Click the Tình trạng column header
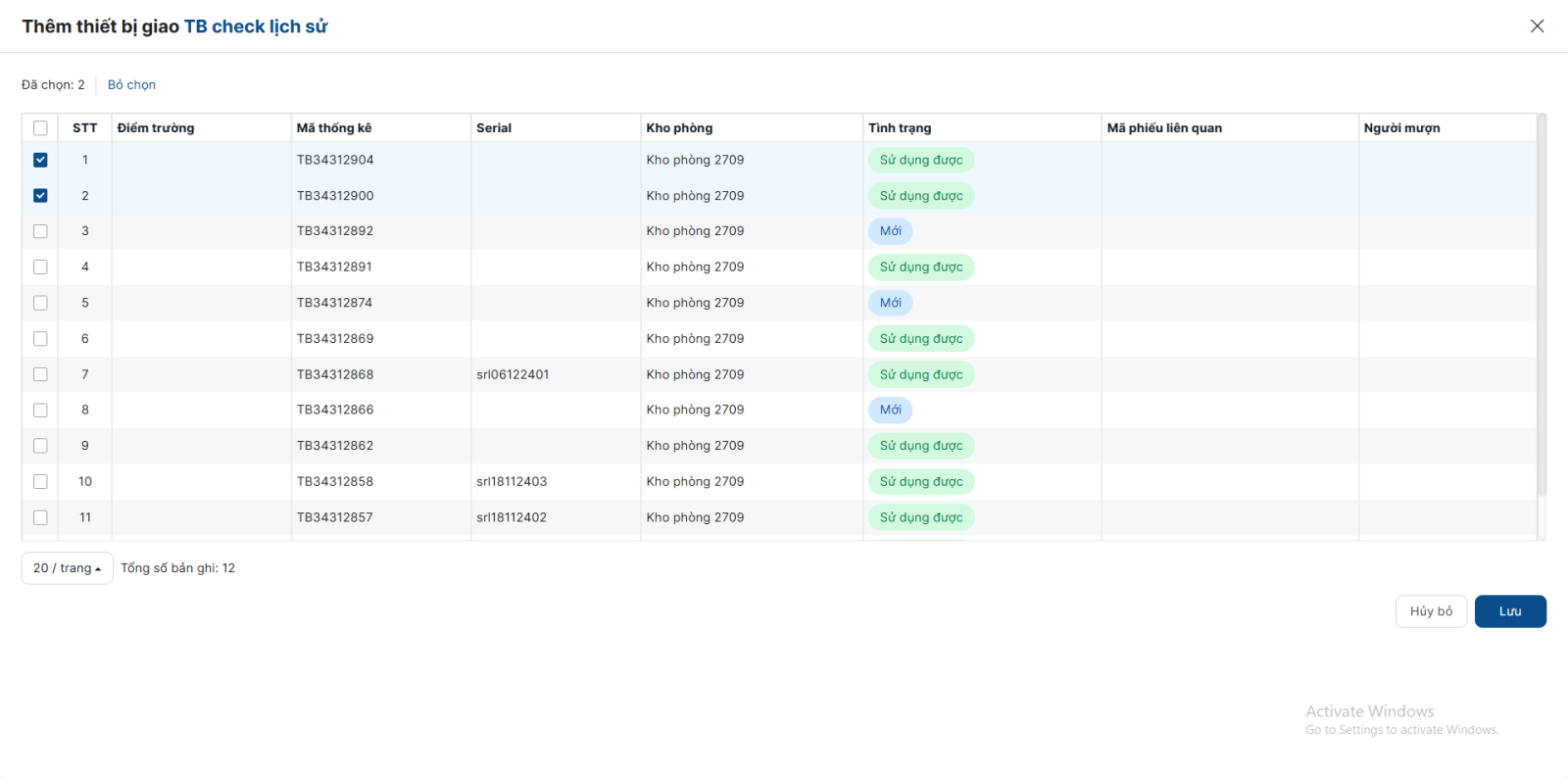Screen dimensions: 1568x778 [900, 128]
